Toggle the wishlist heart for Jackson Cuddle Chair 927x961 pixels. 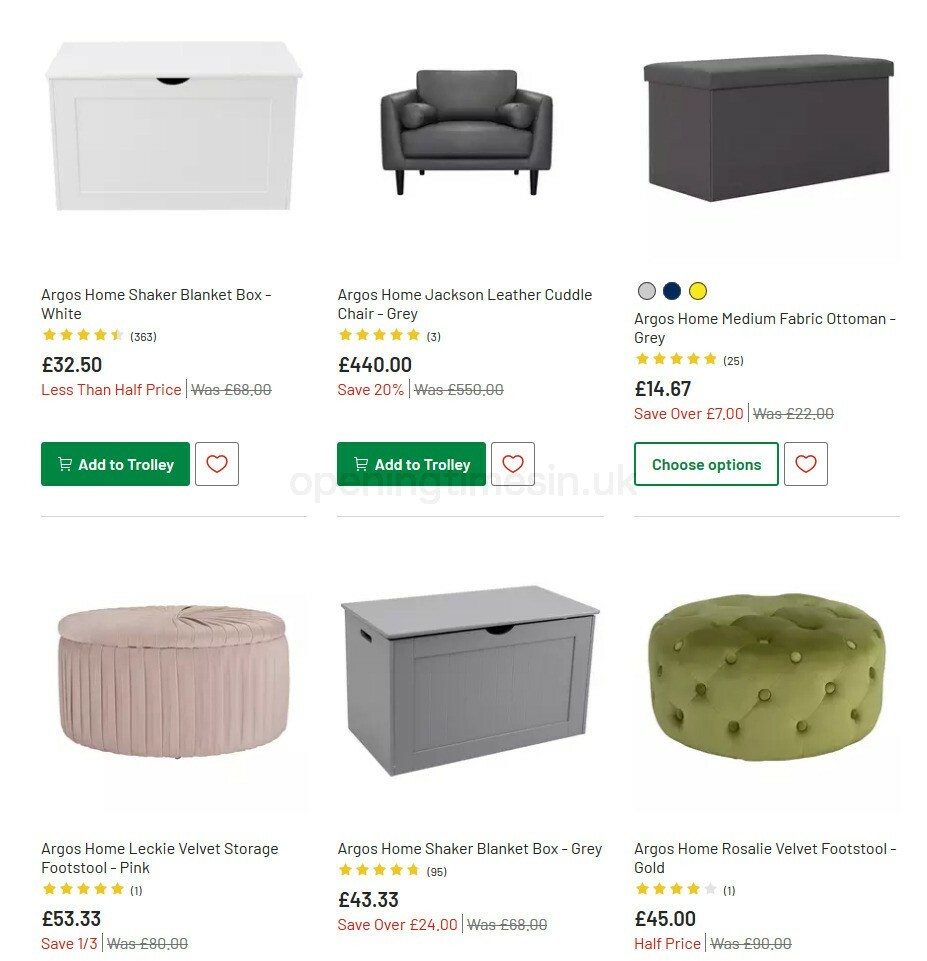click(x=513, y=463)
